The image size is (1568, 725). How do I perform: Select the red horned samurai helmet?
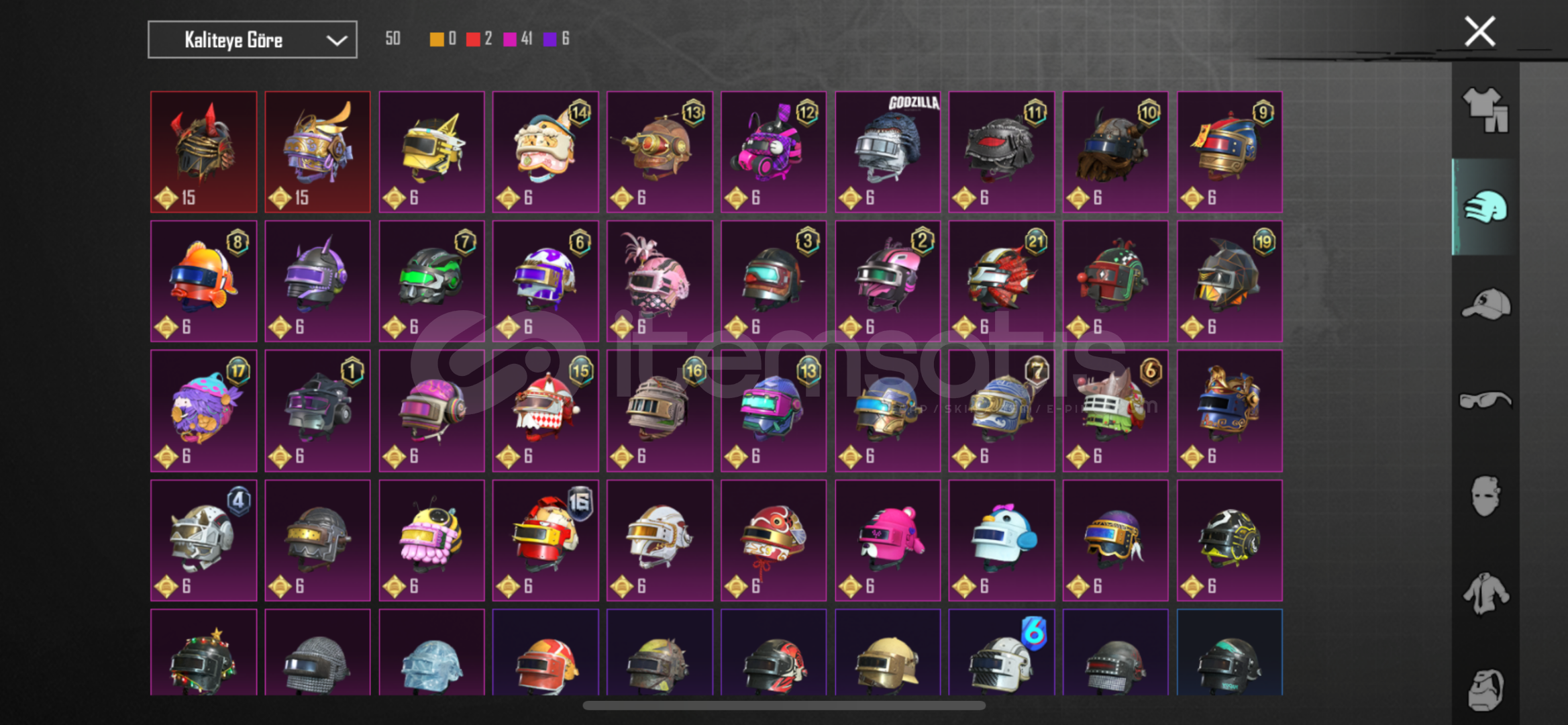tap(203, 152)
